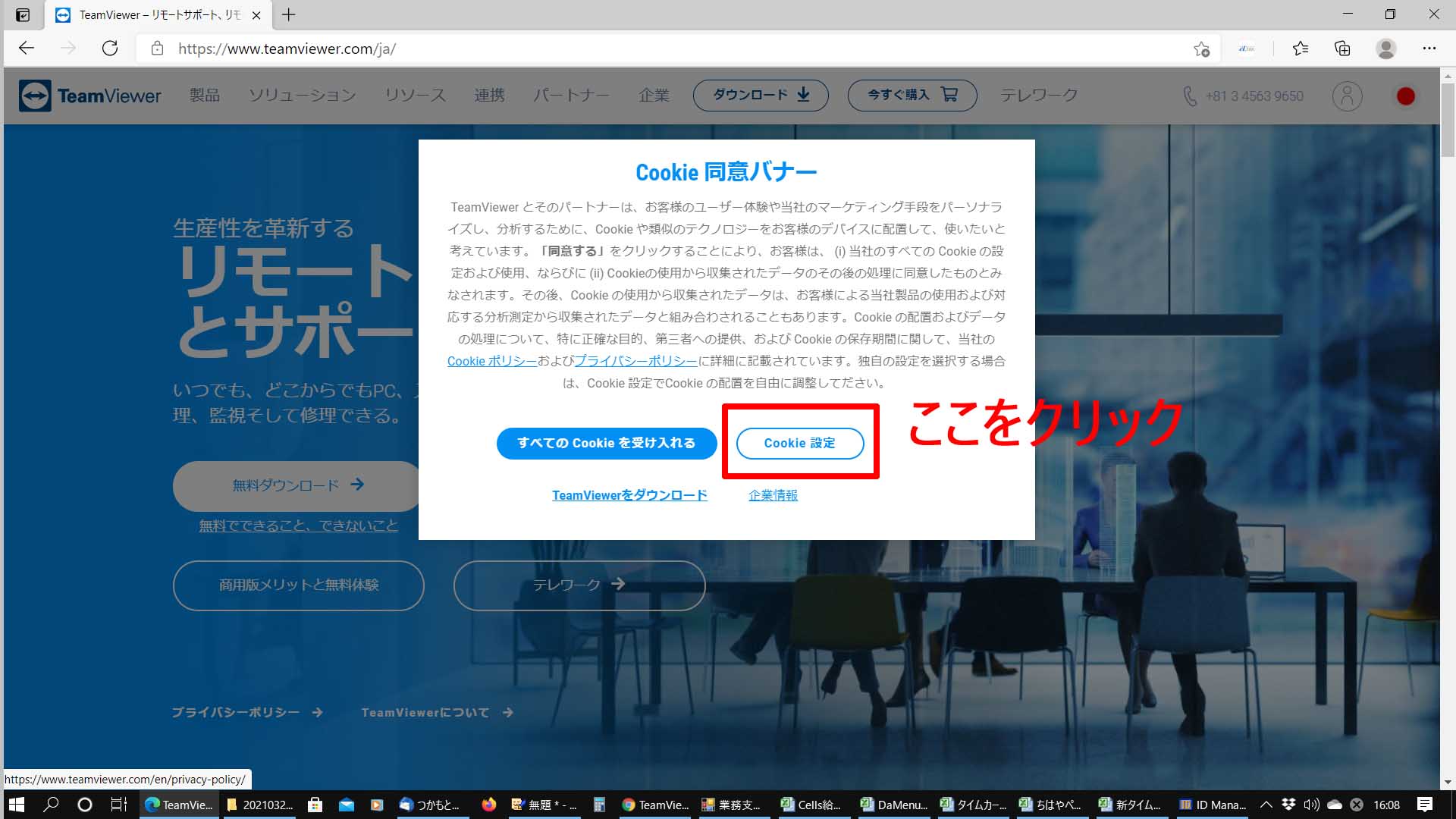Open the Edge settings ellipsis menu
Image resolution: width=1456 pixels, height=819 pixels.
pyautogui.click(x=1429, y=49)
